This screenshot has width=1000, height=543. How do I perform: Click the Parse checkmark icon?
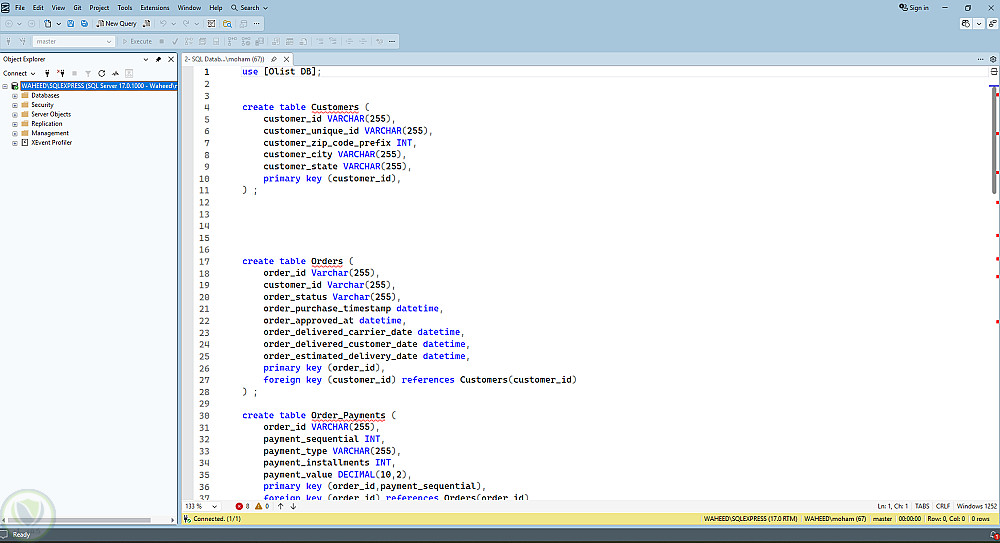coord(175,41)
